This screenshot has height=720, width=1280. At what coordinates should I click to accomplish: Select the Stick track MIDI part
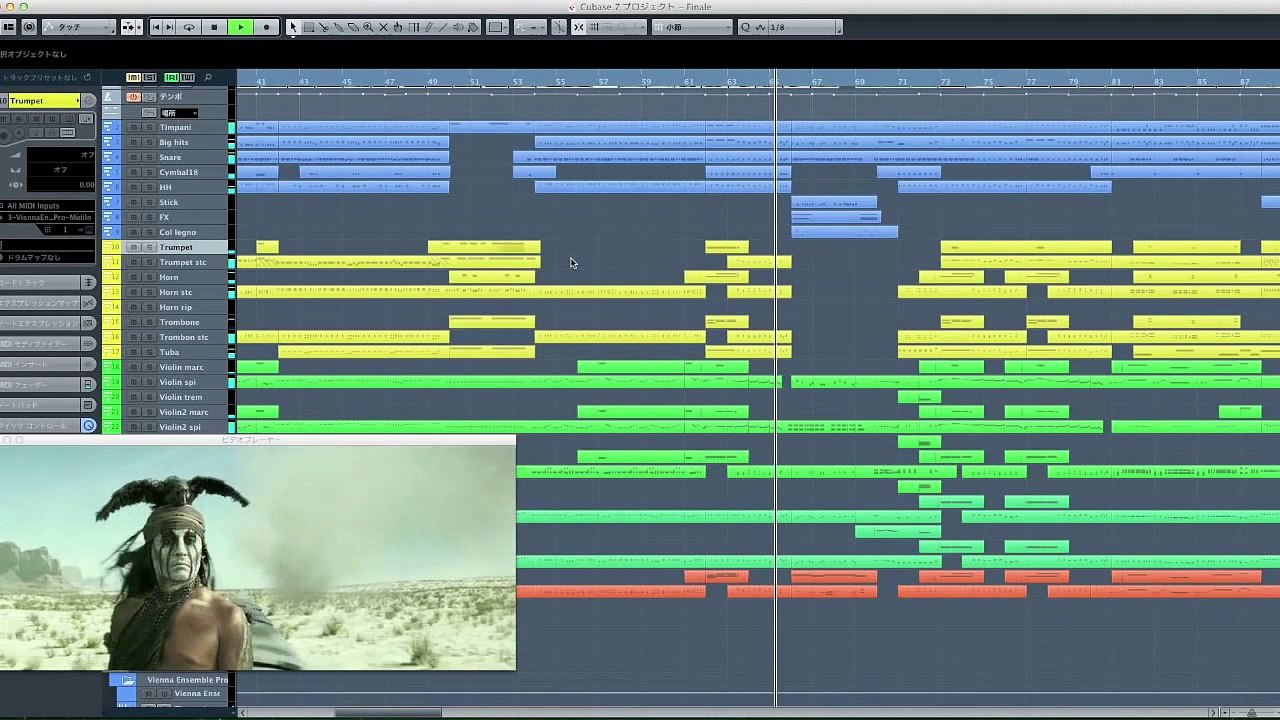point(834,202)
